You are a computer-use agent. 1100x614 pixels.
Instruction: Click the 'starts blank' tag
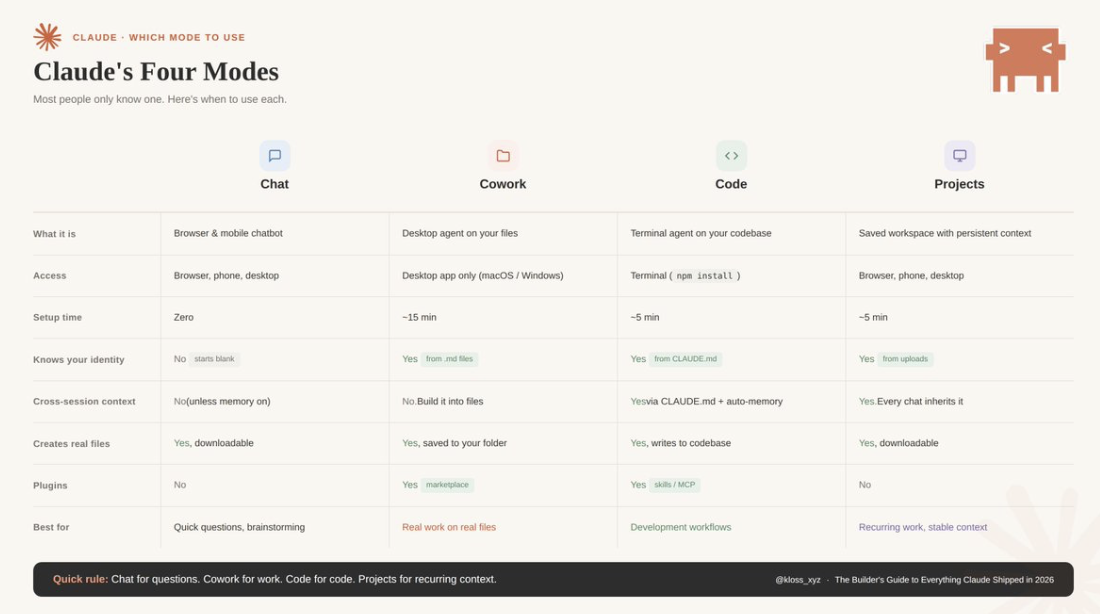[x=215, y=359]
